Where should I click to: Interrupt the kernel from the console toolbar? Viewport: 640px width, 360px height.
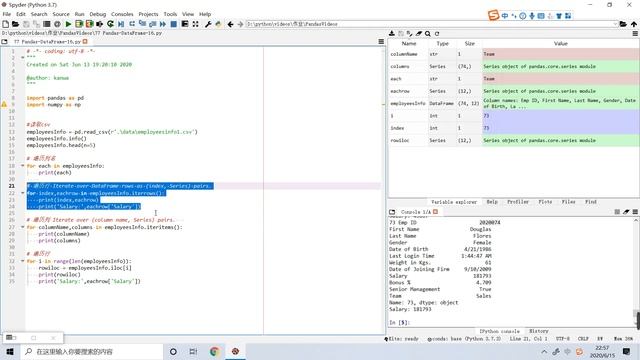click(617, 212)
